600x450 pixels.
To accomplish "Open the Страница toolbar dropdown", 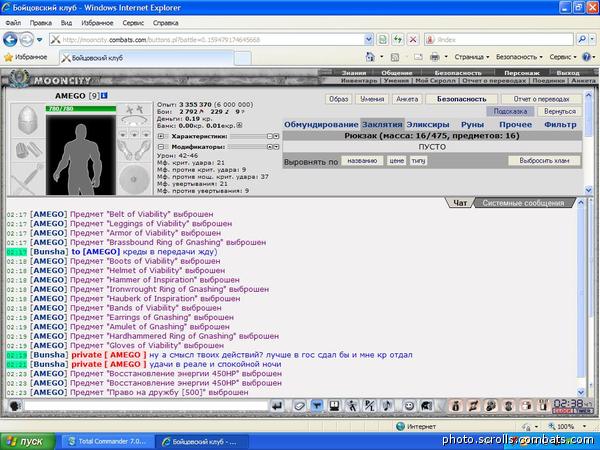I will tap(472, 57).
